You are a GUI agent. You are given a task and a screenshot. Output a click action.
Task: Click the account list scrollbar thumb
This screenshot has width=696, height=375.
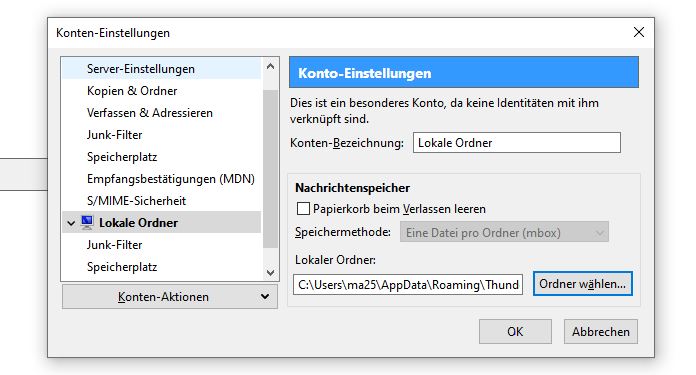coord(270,169)
